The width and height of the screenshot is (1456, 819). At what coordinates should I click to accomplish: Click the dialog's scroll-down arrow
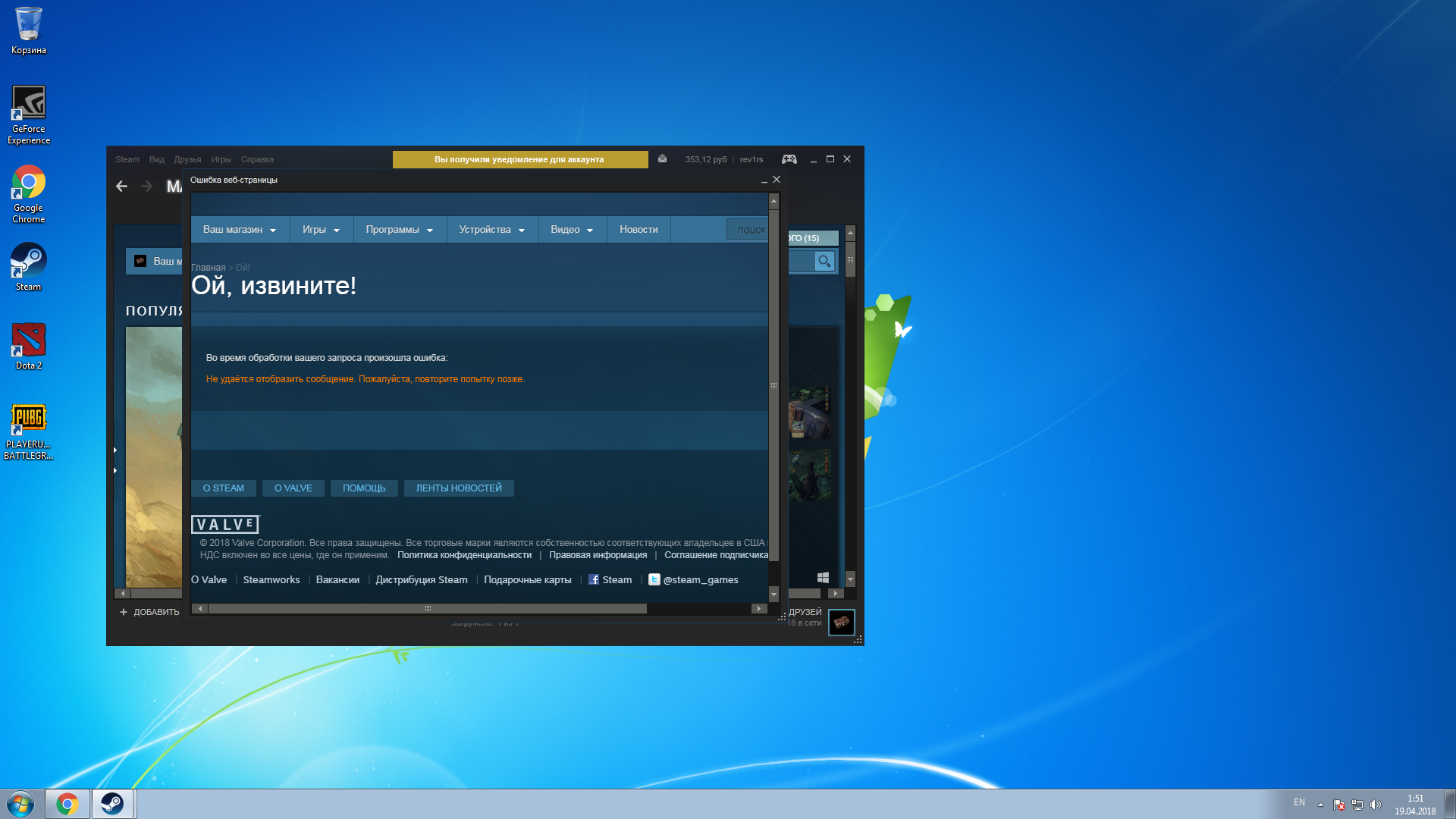pyautogui.click(x=773, y=594)
